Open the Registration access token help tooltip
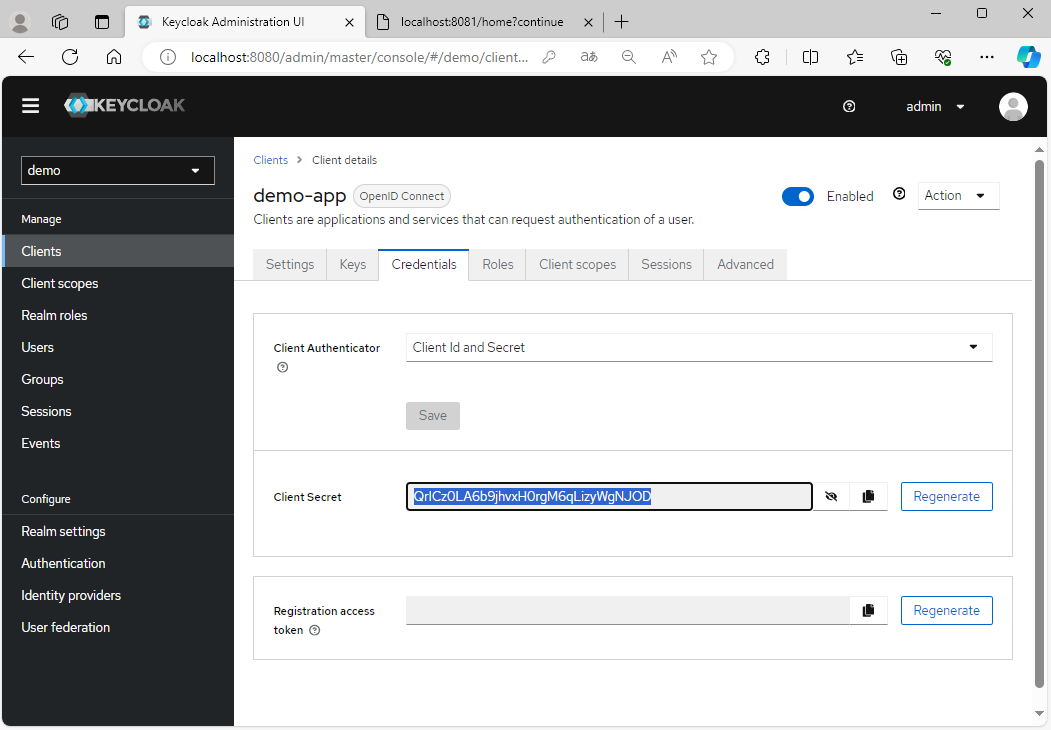Viewport: 1051px width, 730px height. coord(314,630)
